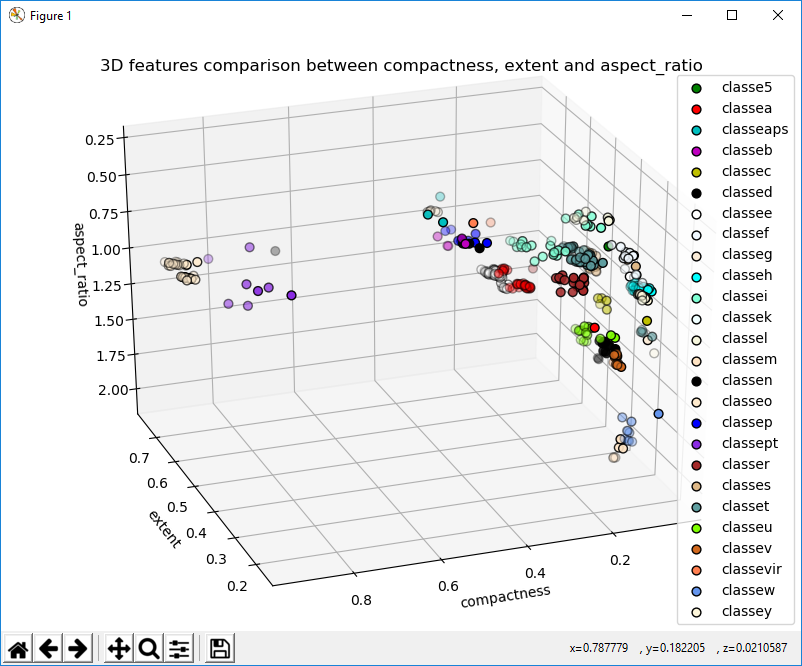Open Configure subplots sliders icon

tap(180, 648)
